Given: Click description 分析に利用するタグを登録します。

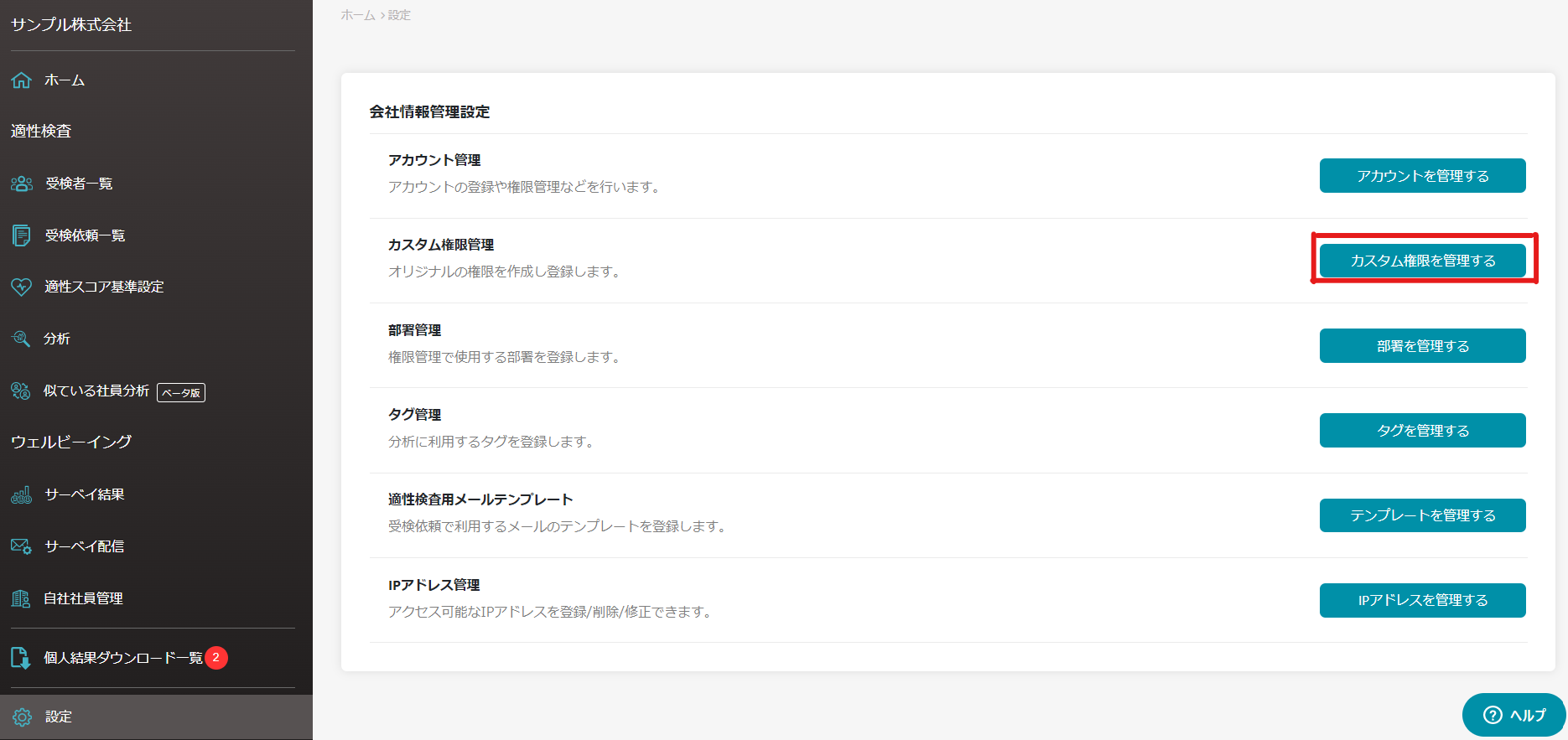Looking at the screenshot, I should 491,442.
